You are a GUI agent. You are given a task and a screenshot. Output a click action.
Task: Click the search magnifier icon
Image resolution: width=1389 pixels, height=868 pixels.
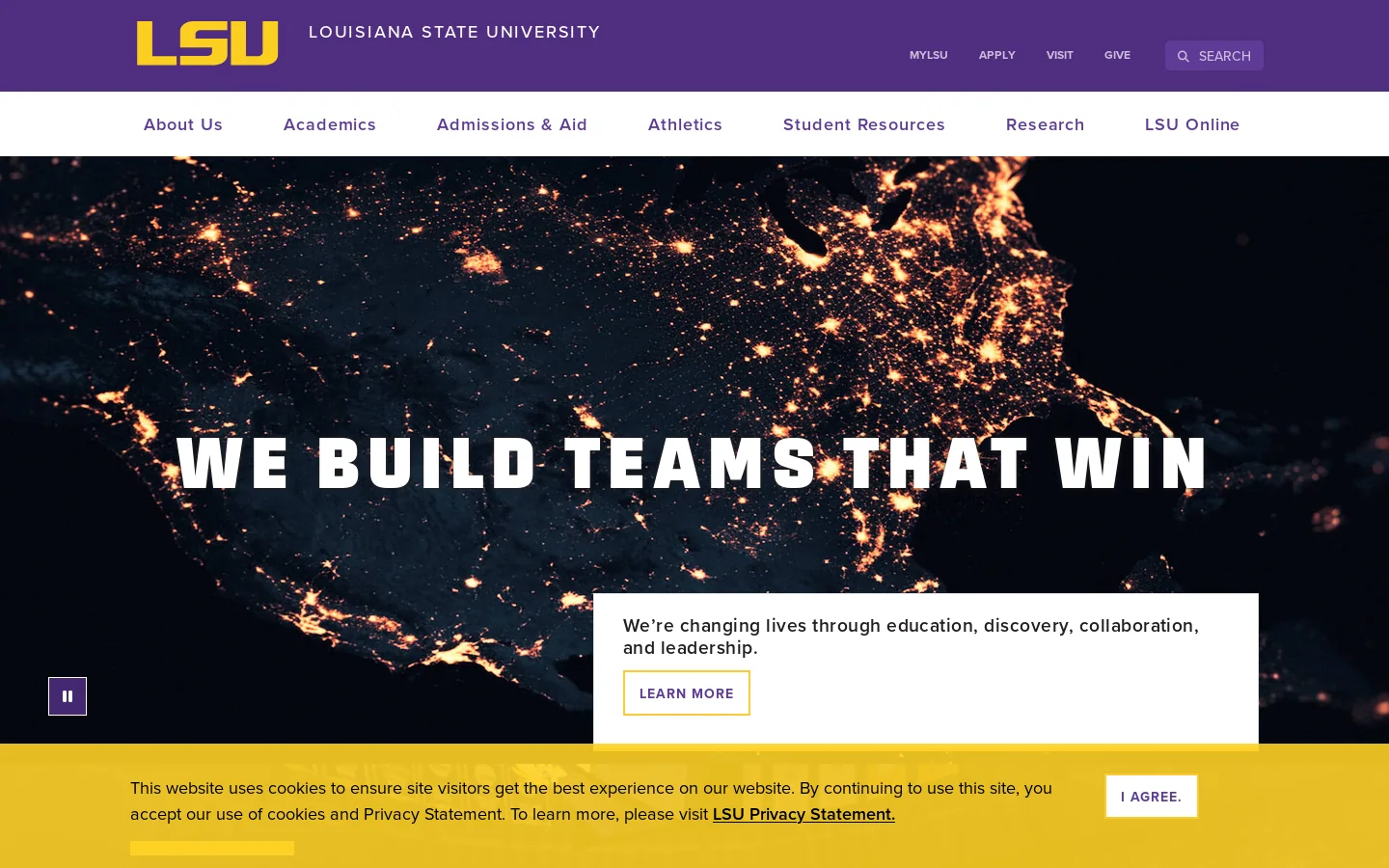(1184, 57)
